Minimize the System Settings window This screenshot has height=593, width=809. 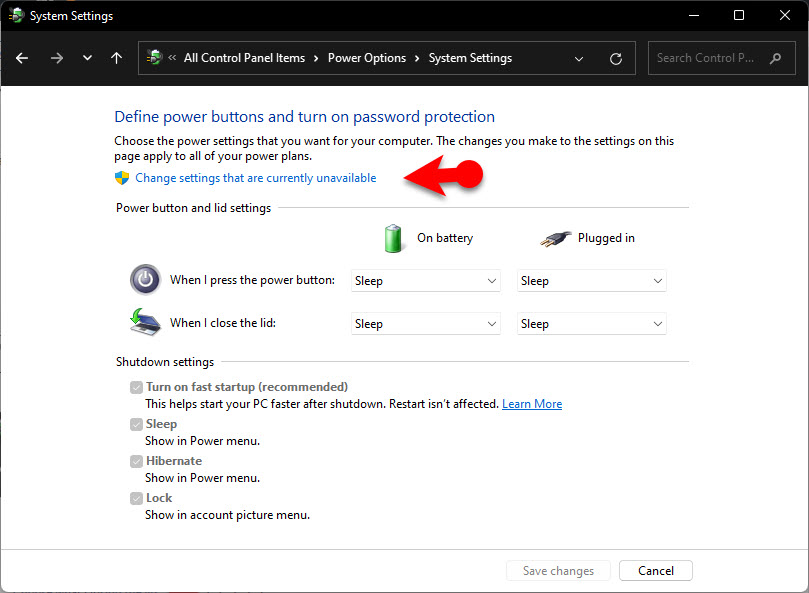(694, 15)
